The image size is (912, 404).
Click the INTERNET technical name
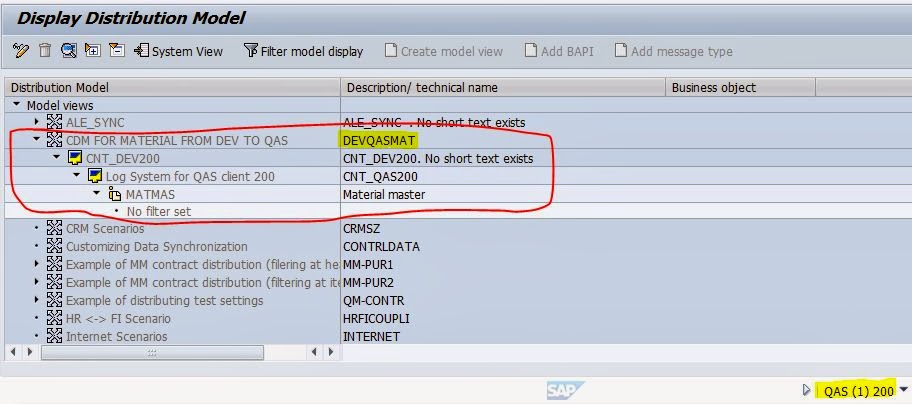[371, 337]
